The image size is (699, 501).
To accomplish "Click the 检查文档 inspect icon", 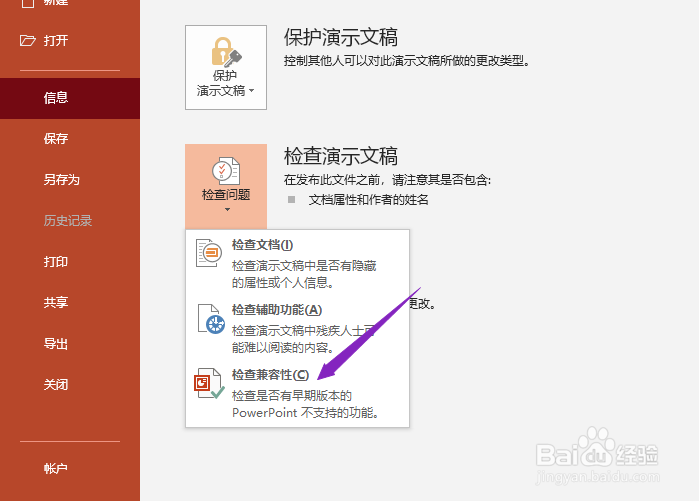I will (x=209, y=253).
